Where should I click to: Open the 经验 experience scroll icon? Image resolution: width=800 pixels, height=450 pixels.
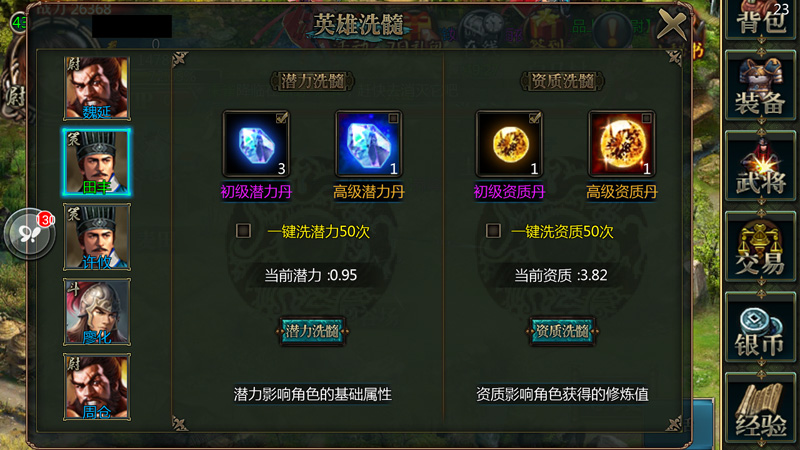click(760, 408)
